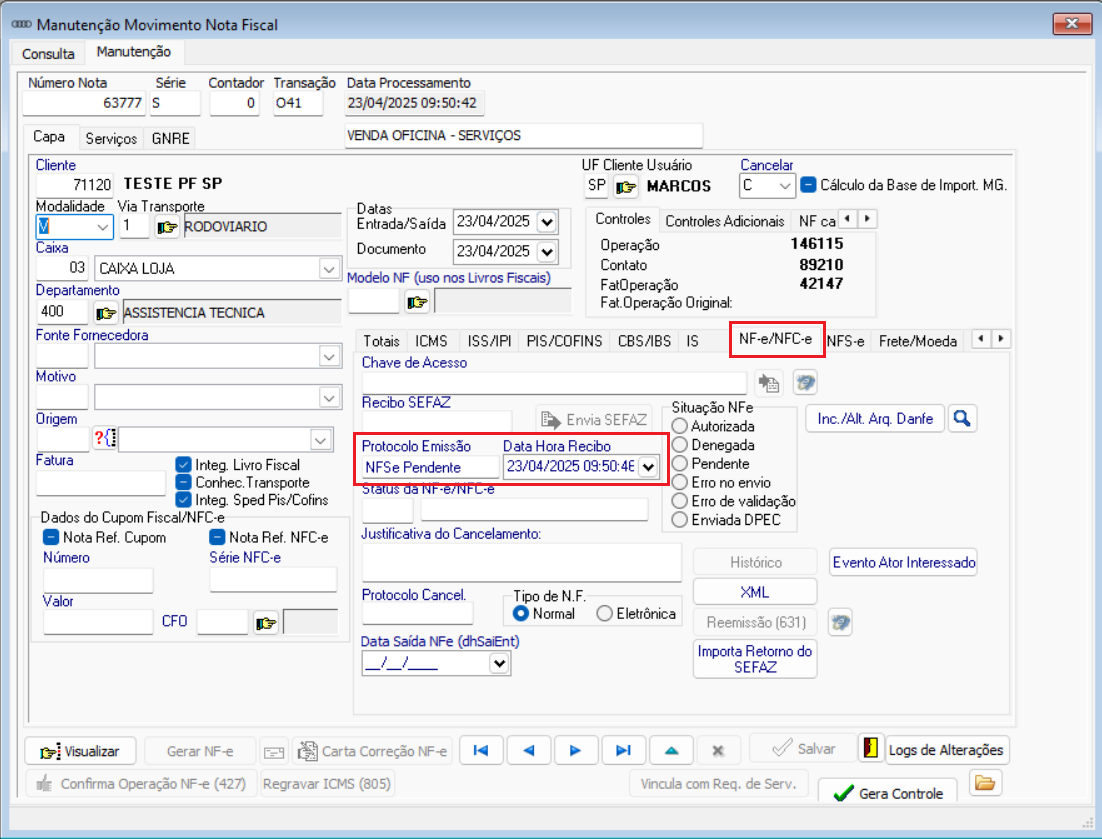Go to the first record navigation arrow
The image size is (1102, 839).
(481, 750)
